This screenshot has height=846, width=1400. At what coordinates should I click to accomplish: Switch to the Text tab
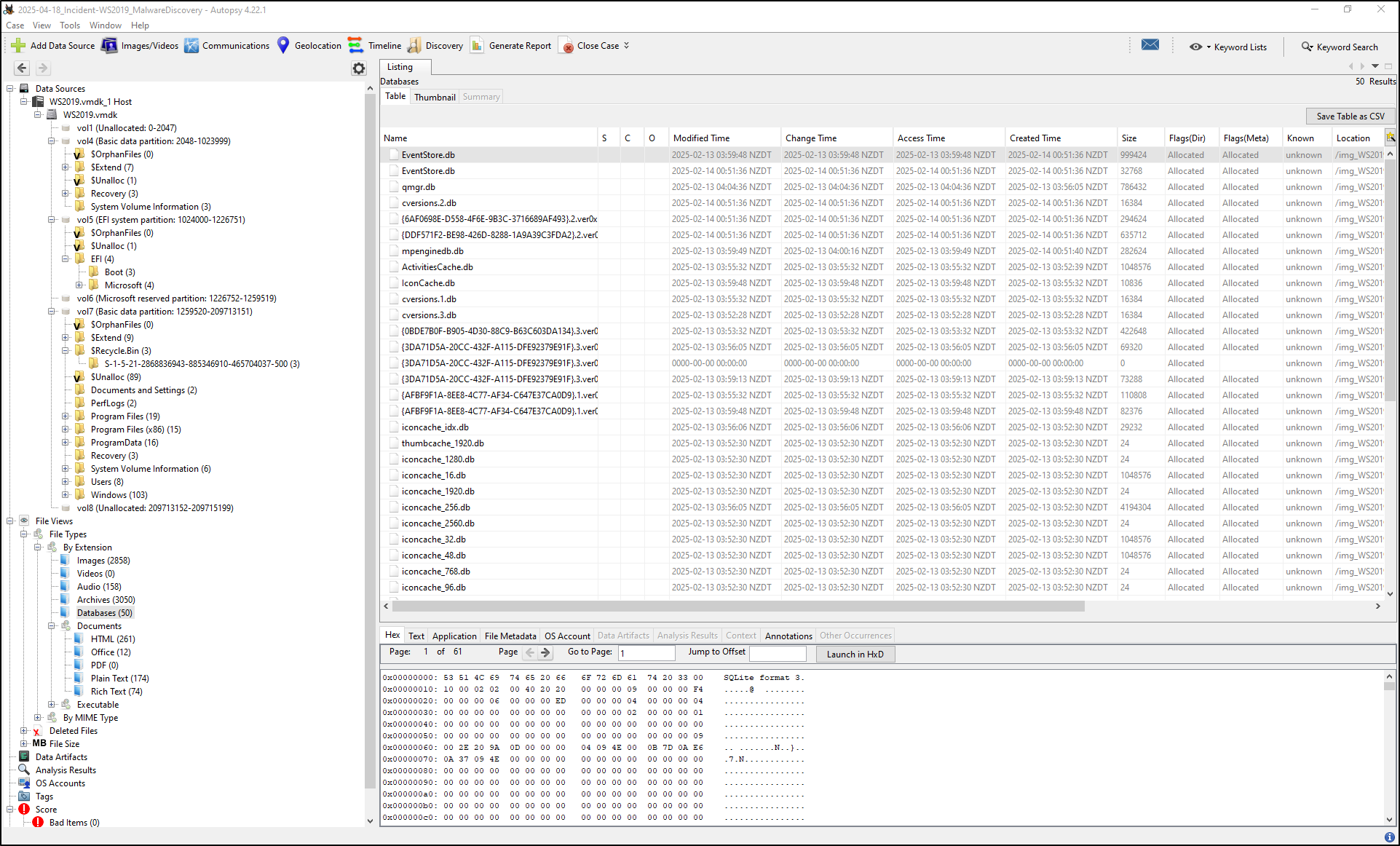[x=416, y=636]
